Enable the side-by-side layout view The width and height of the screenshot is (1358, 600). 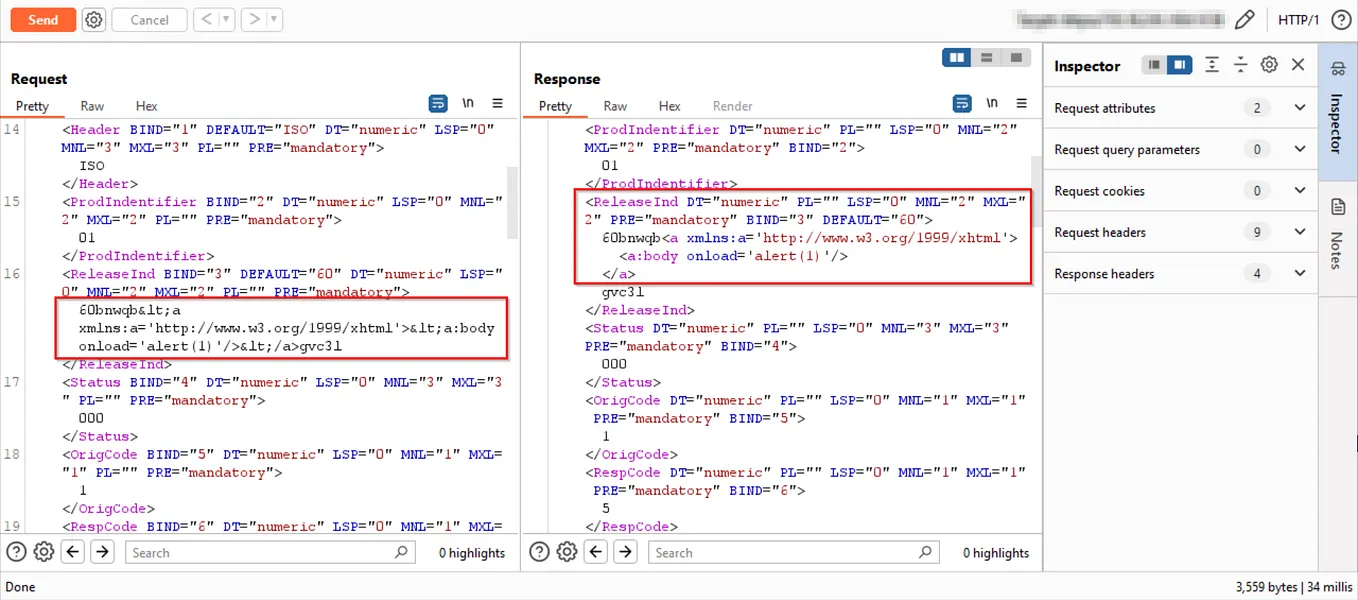coord(956,57)
